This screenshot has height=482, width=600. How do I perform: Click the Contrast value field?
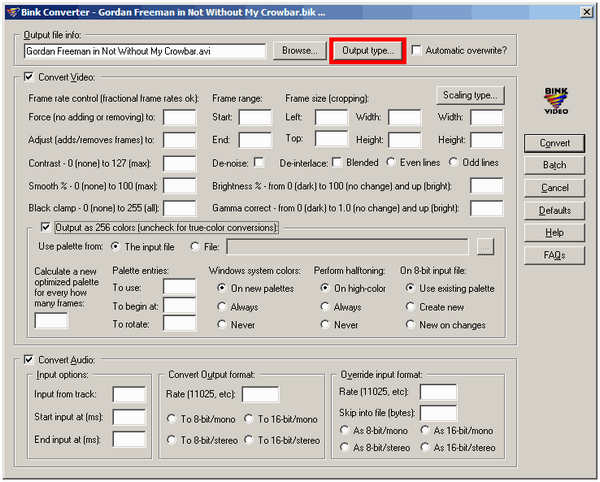coord(179,163)
